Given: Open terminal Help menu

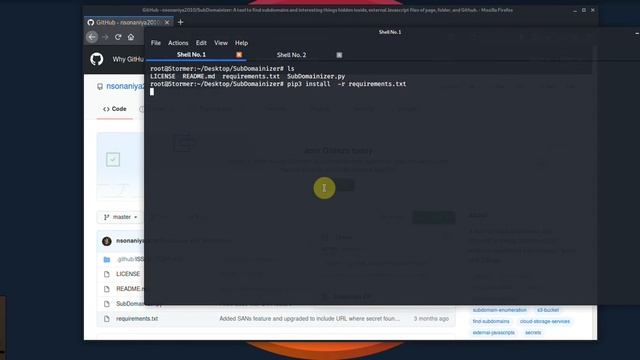Looking at the screenshot, I should click(241, 43).
